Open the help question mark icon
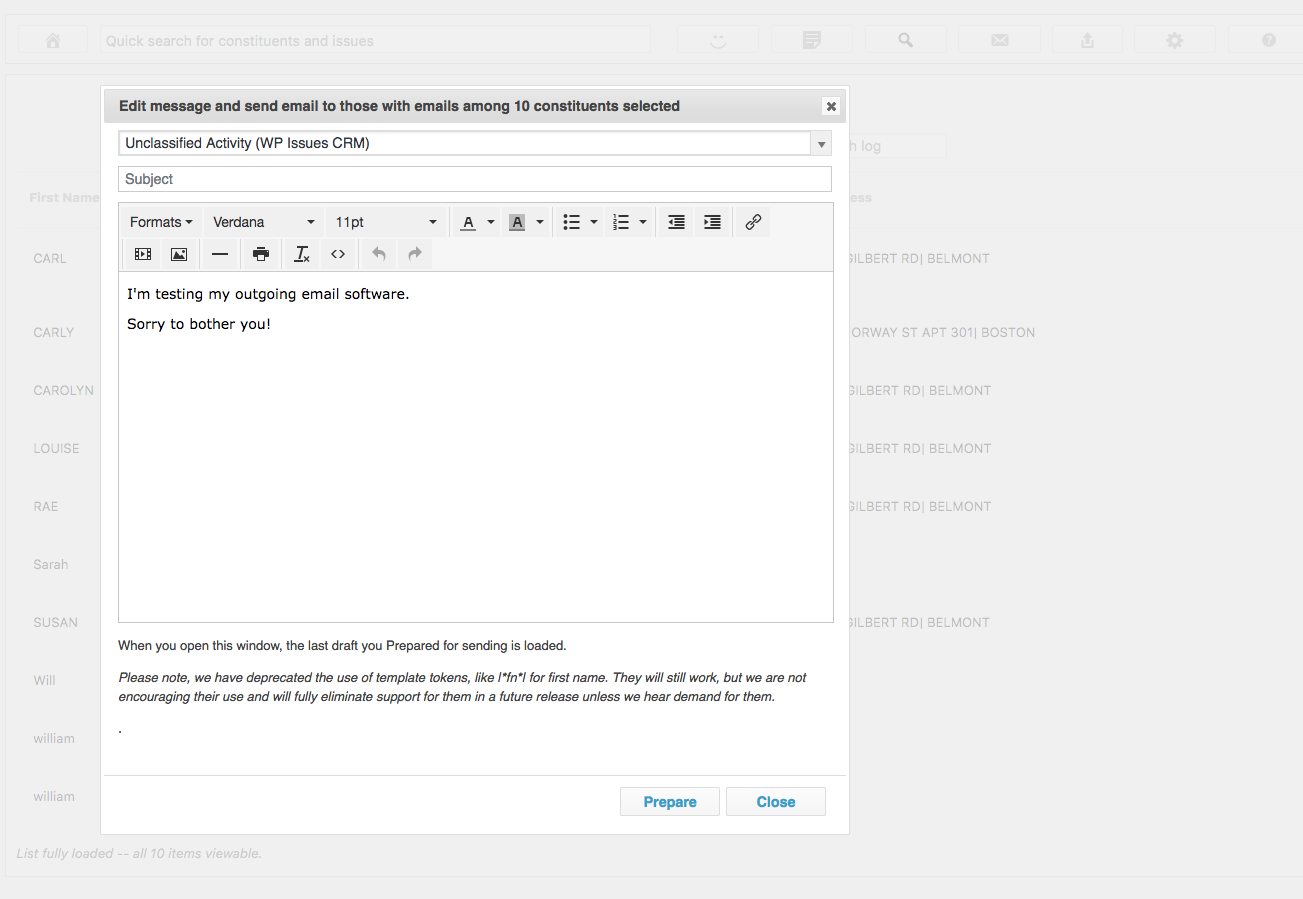The image size is (1303, 899). 1269,41
